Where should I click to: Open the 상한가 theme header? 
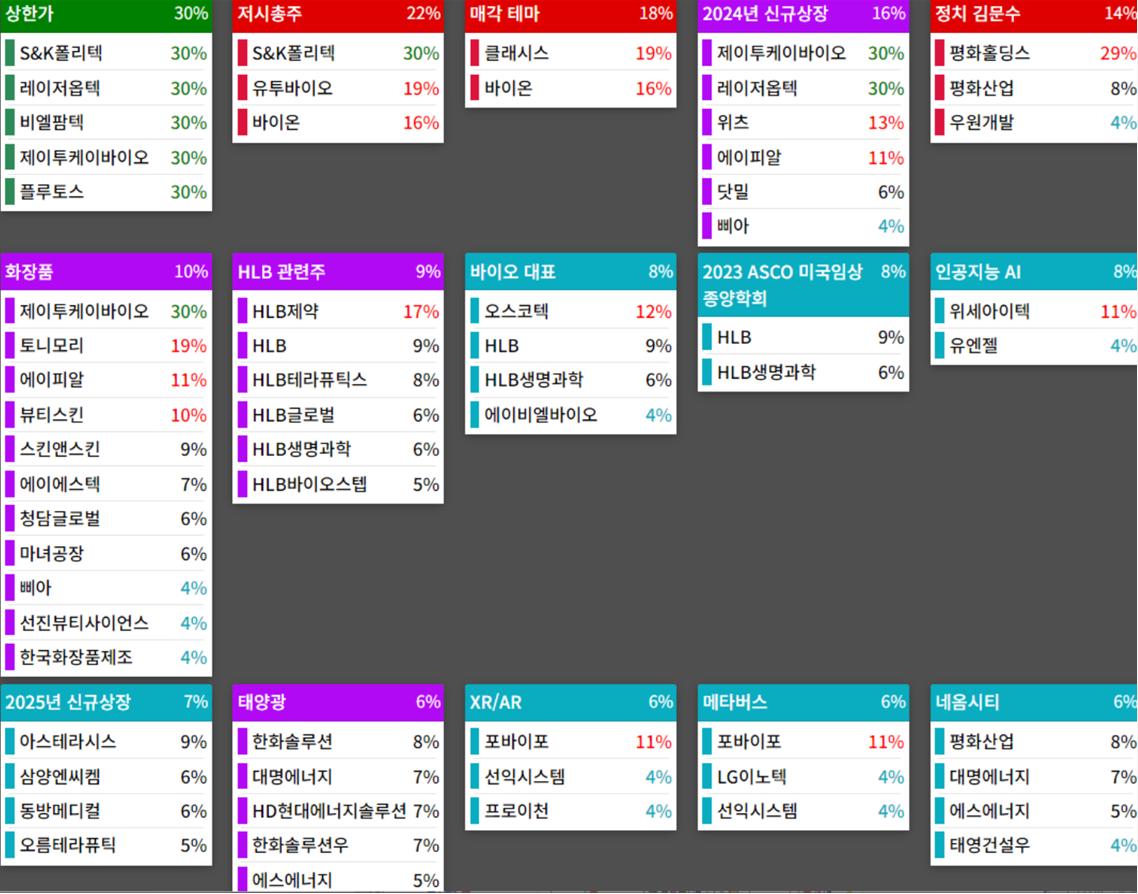pyautogui.click(x=106, y=15)
